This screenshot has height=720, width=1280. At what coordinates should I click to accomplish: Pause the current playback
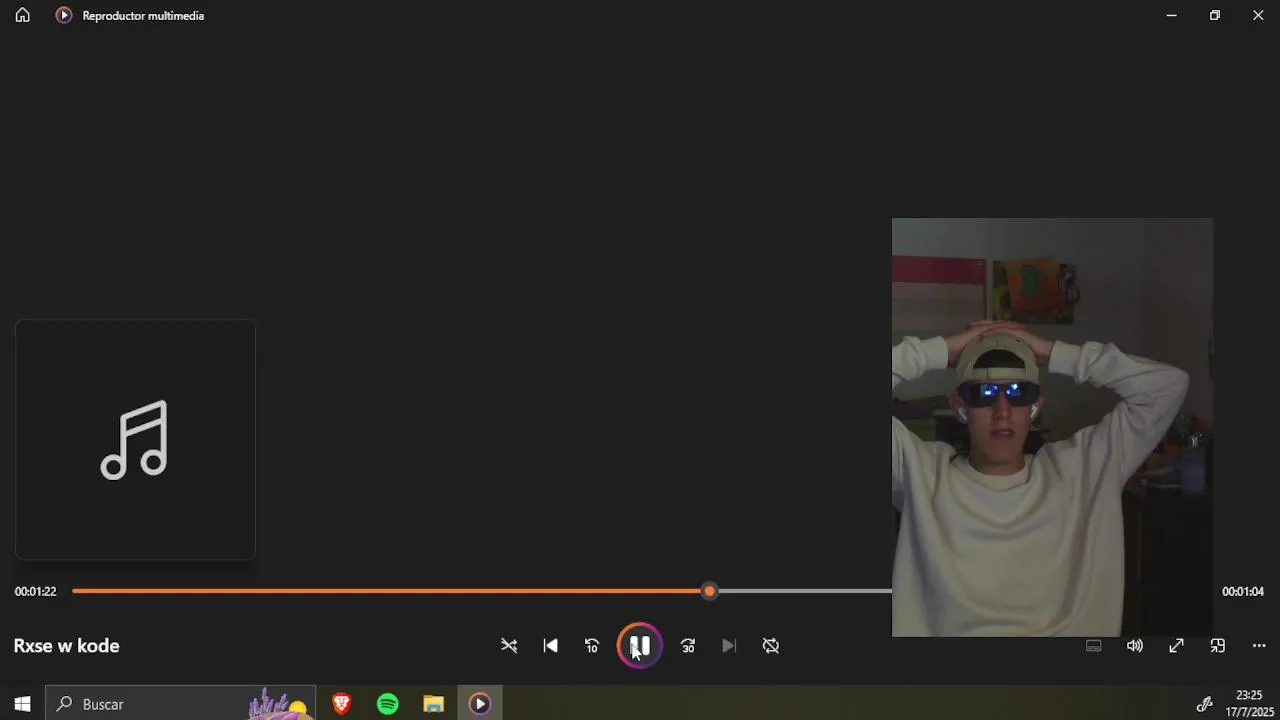(640, 646)
